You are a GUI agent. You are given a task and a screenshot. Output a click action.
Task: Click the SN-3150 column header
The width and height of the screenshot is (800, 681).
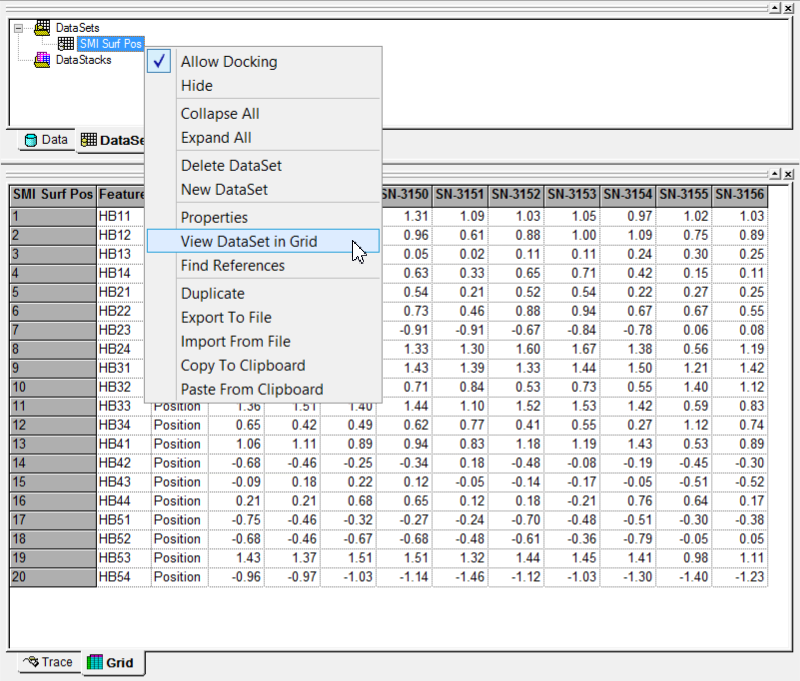click(405, 194)
